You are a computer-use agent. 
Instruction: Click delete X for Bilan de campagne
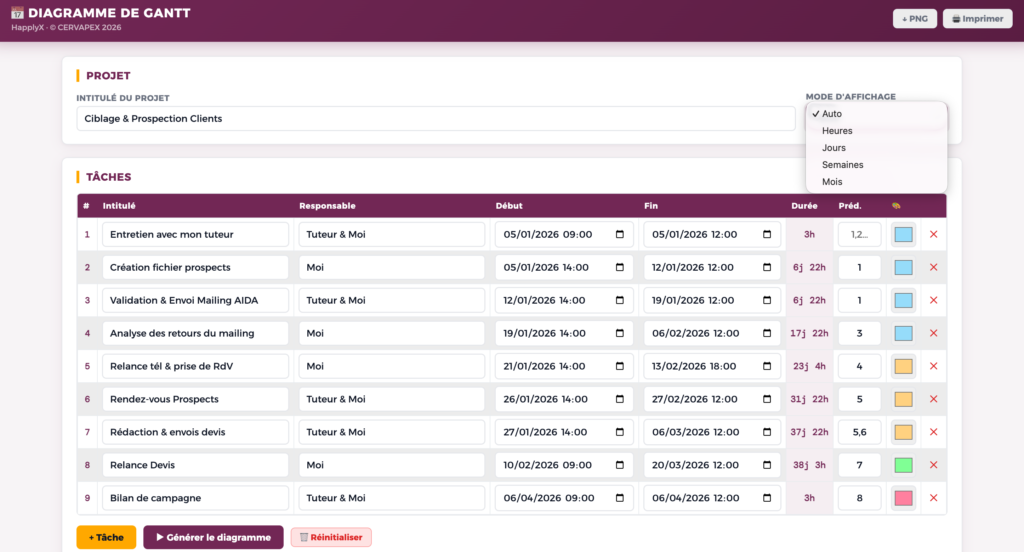click(933, 498)
